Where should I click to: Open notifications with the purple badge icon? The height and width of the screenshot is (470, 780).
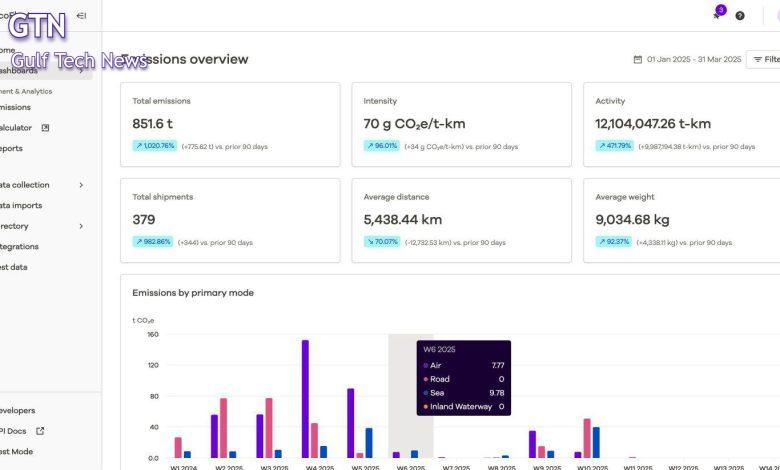(717, 15)
